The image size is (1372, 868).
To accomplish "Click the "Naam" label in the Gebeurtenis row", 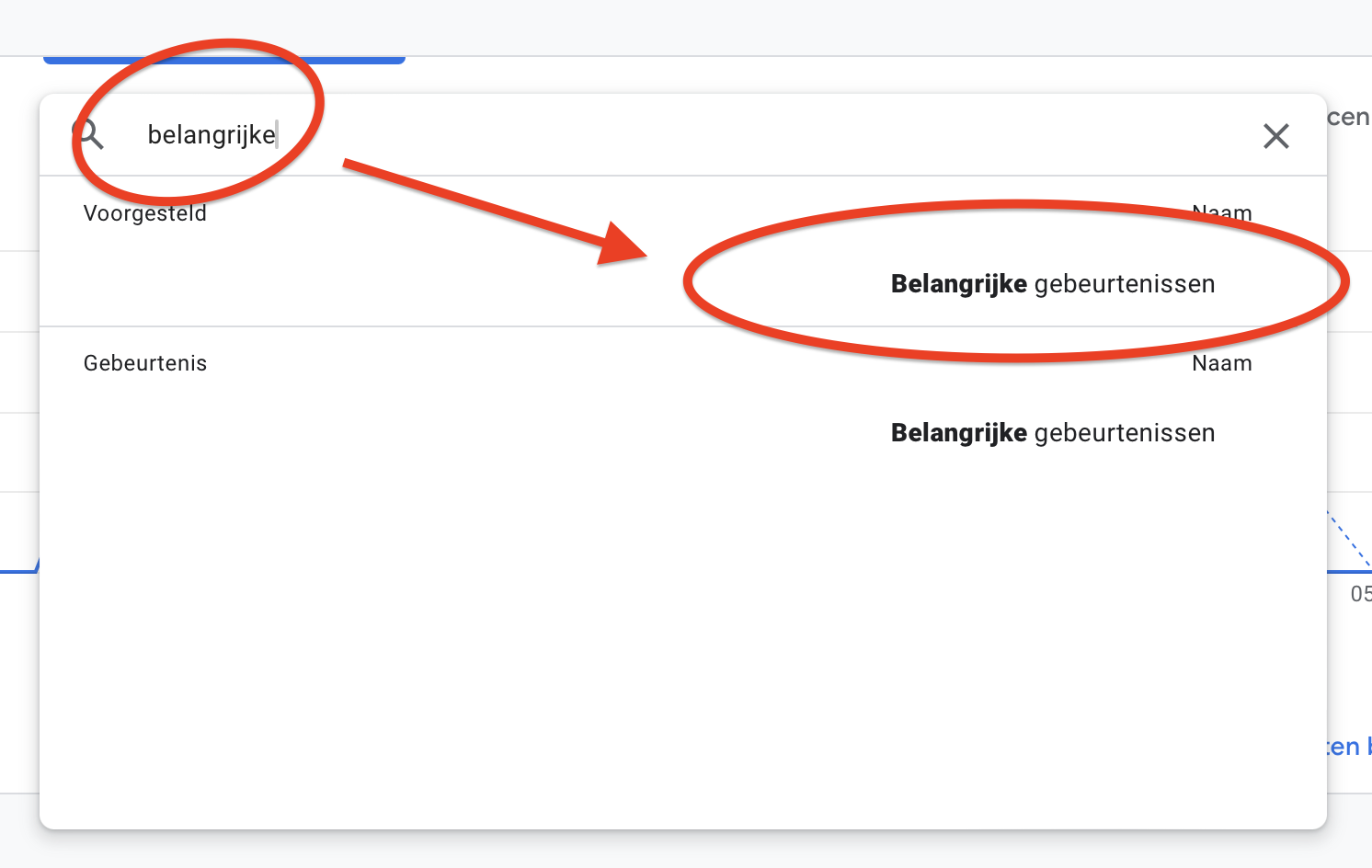I will (x=1222, y=363).
